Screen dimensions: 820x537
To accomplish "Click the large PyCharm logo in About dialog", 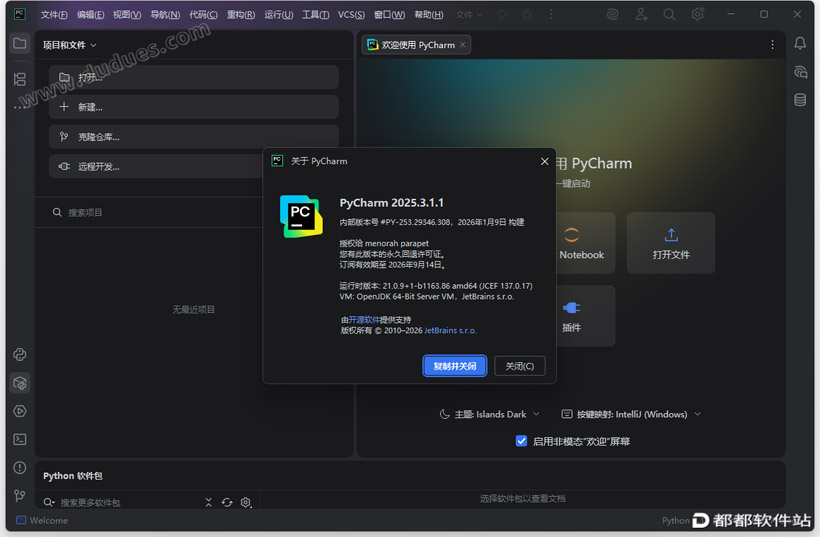I will 301,216.
